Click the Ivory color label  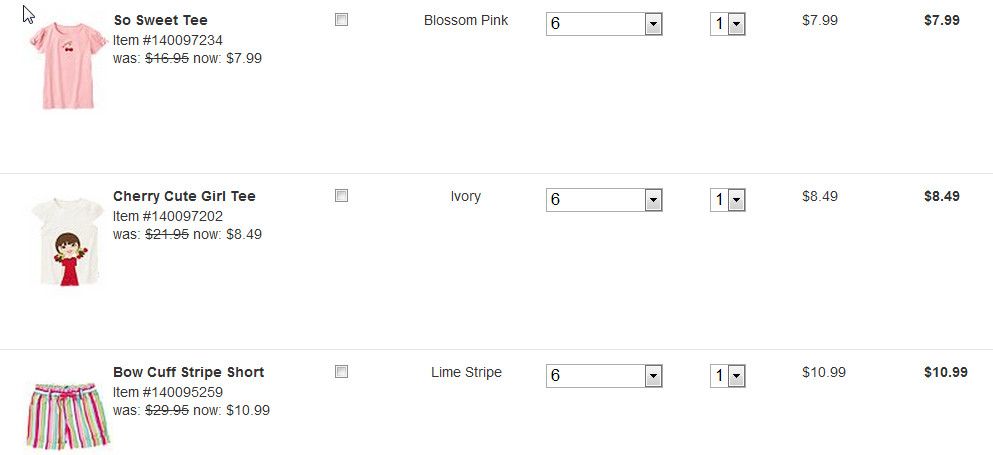(466, 196)
